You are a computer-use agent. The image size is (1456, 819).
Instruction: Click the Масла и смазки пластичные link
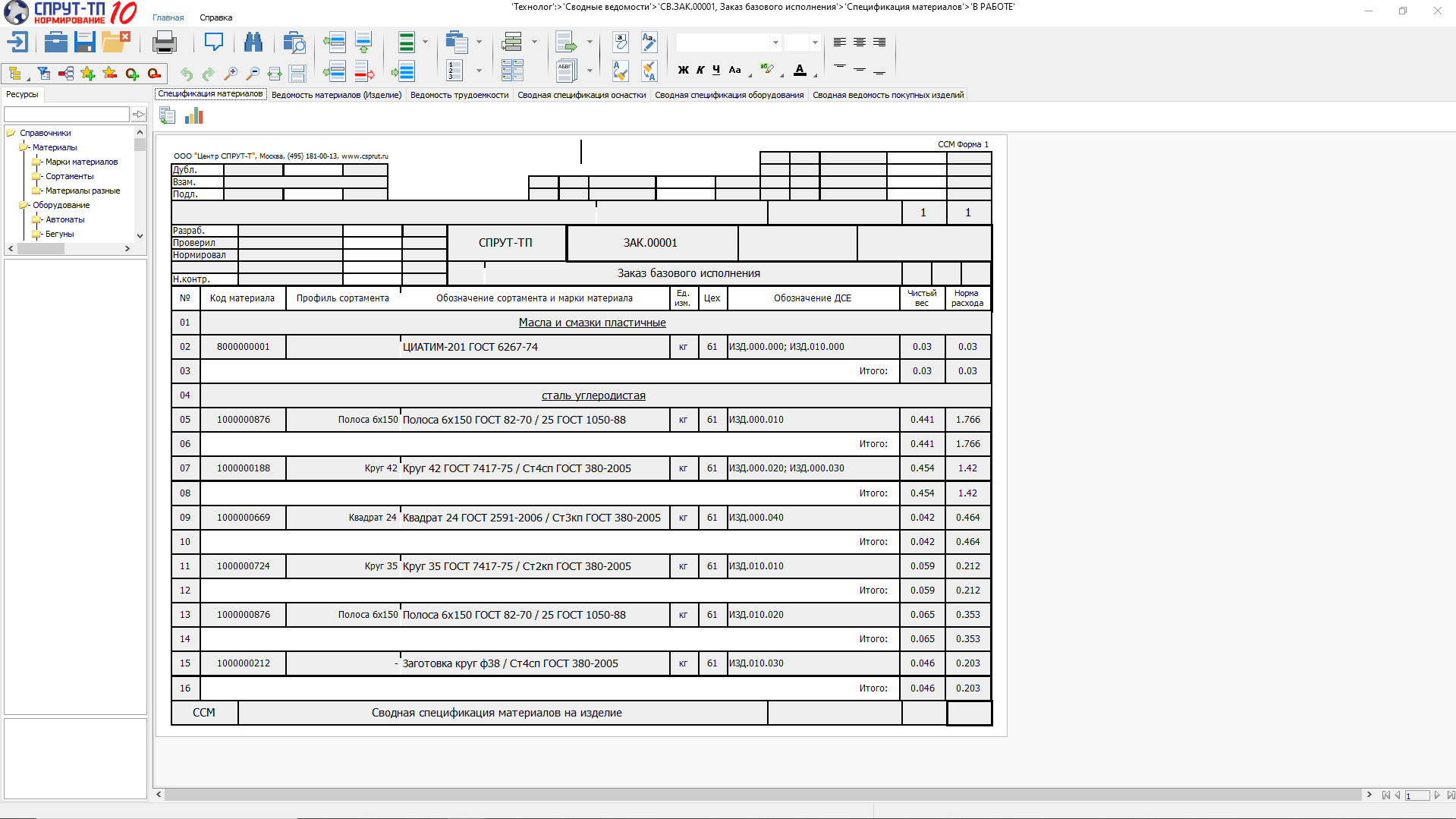[592, 323]
